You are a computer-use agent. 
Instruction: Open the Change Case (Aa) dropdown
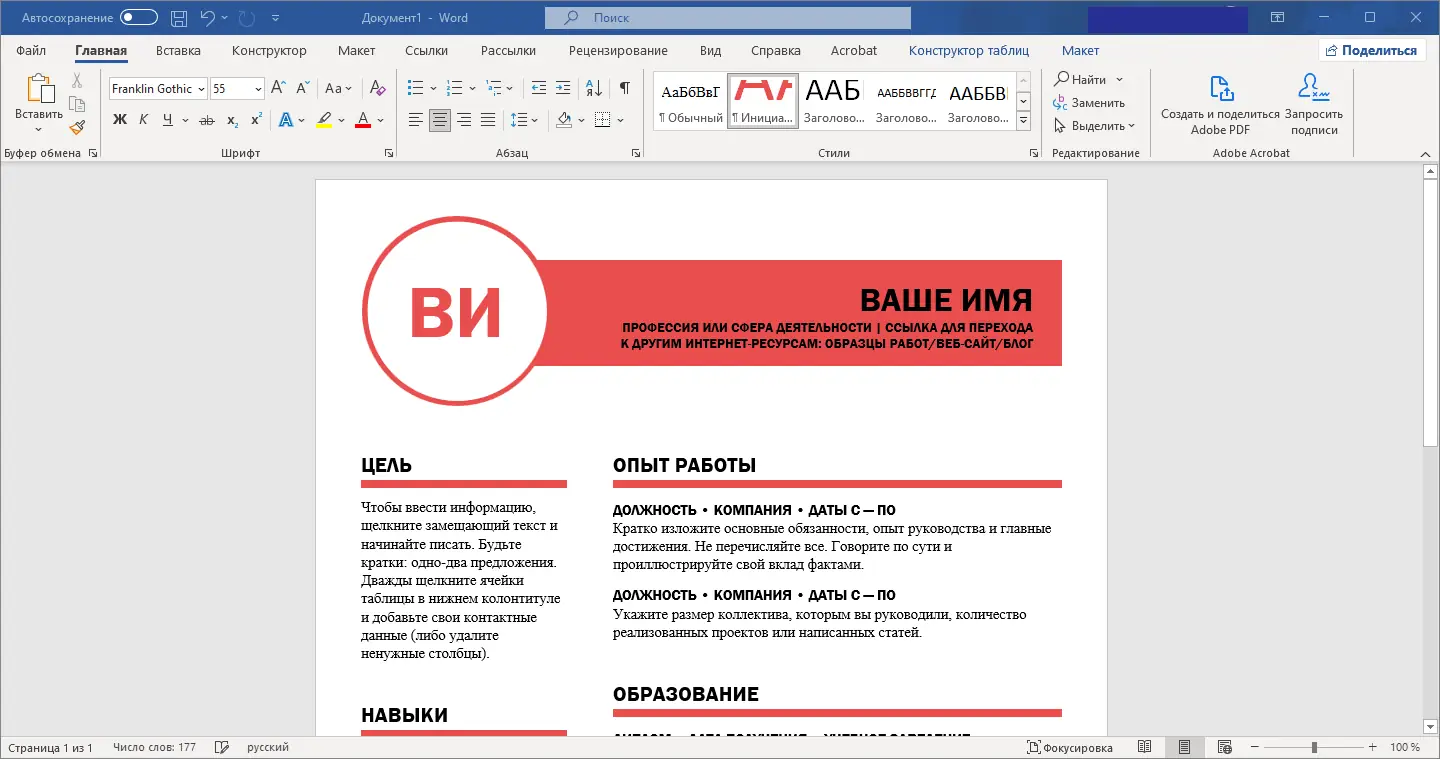pyautogui.click(x=338, y=88)
